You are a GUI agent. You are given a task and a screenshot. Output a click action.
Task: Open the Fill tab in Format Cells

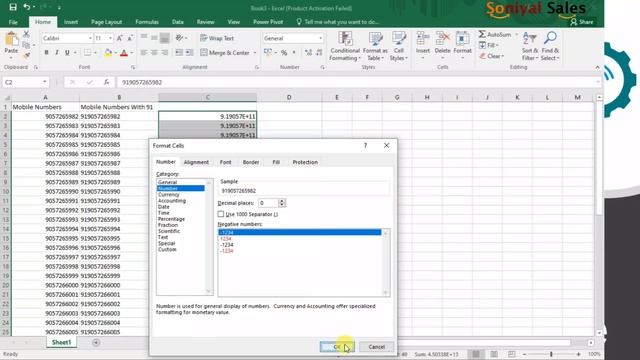coord(276,162)
